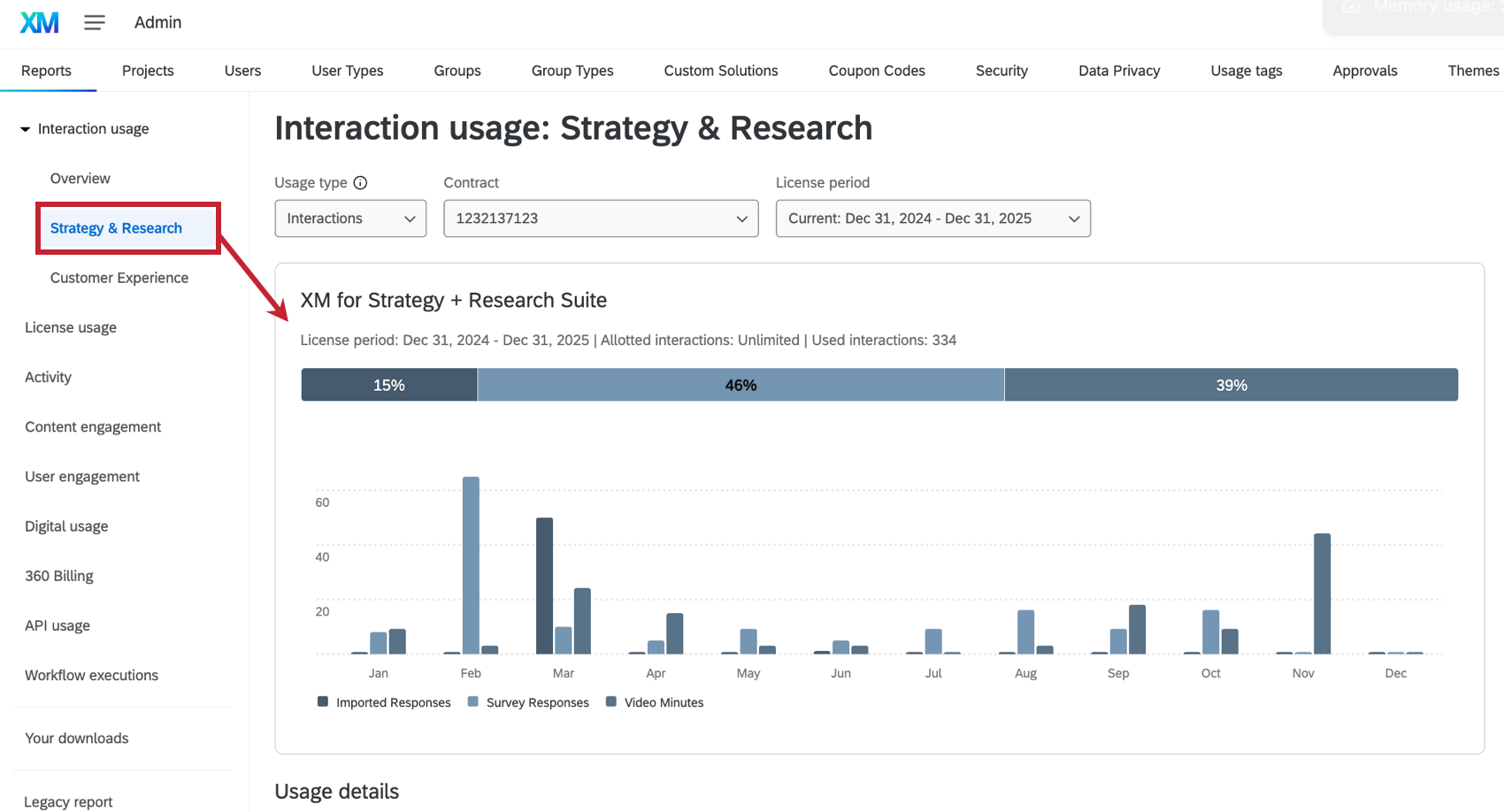Viewport: 1504px width, 812px height.
Task: Toggle the Survey Responses legend item
Action: 528,701
